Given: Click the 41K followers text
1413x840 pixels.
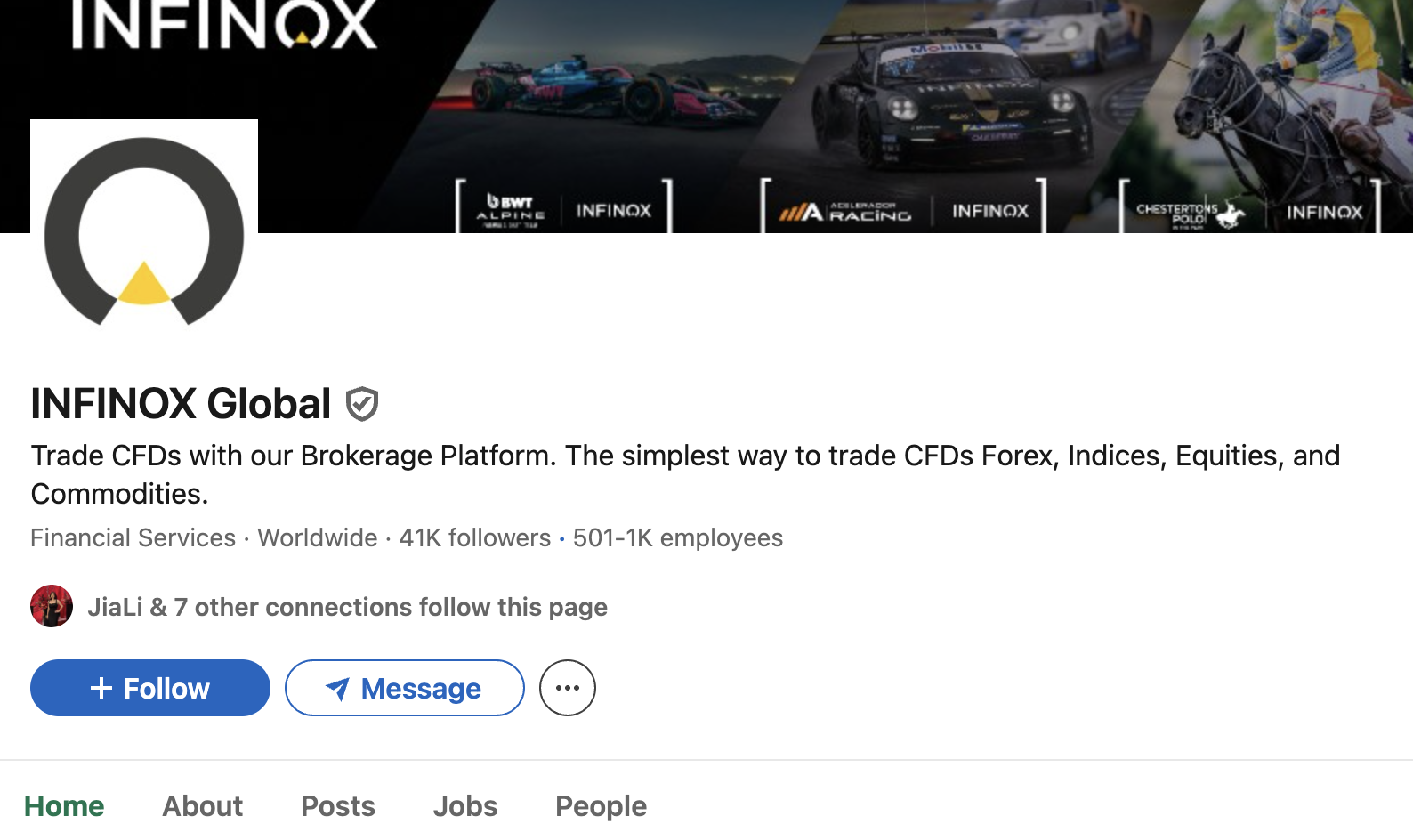Looking at the screenshot, I should (x=475, y=538).
